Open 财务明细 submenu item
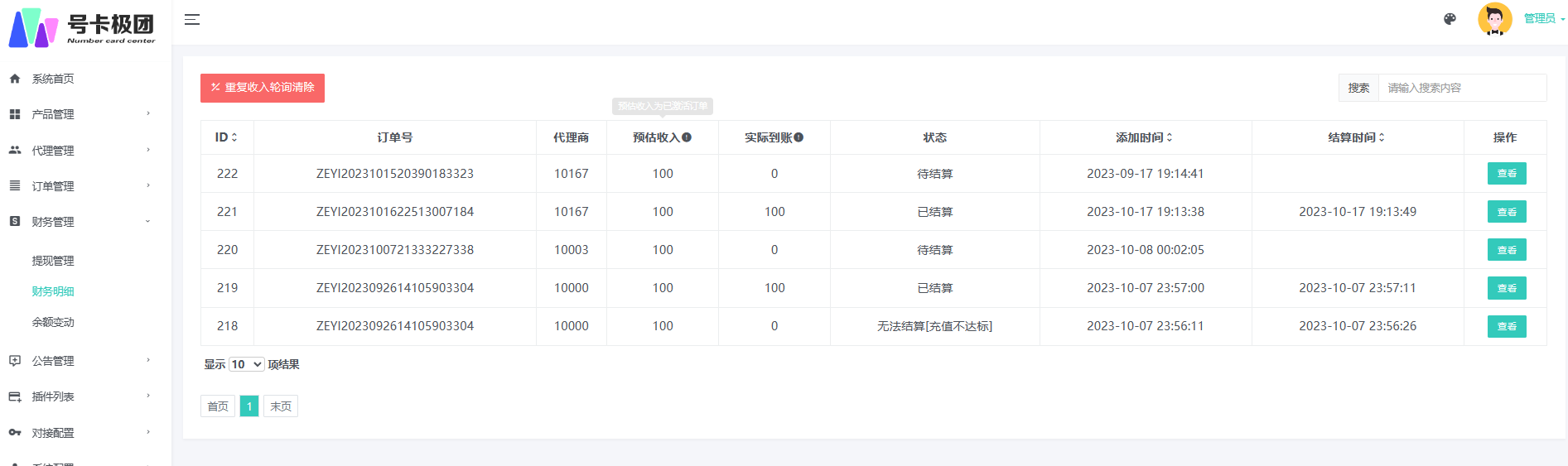Image resolution: width=1568 pixels, height=466 pixels. (x=53, y=291)
